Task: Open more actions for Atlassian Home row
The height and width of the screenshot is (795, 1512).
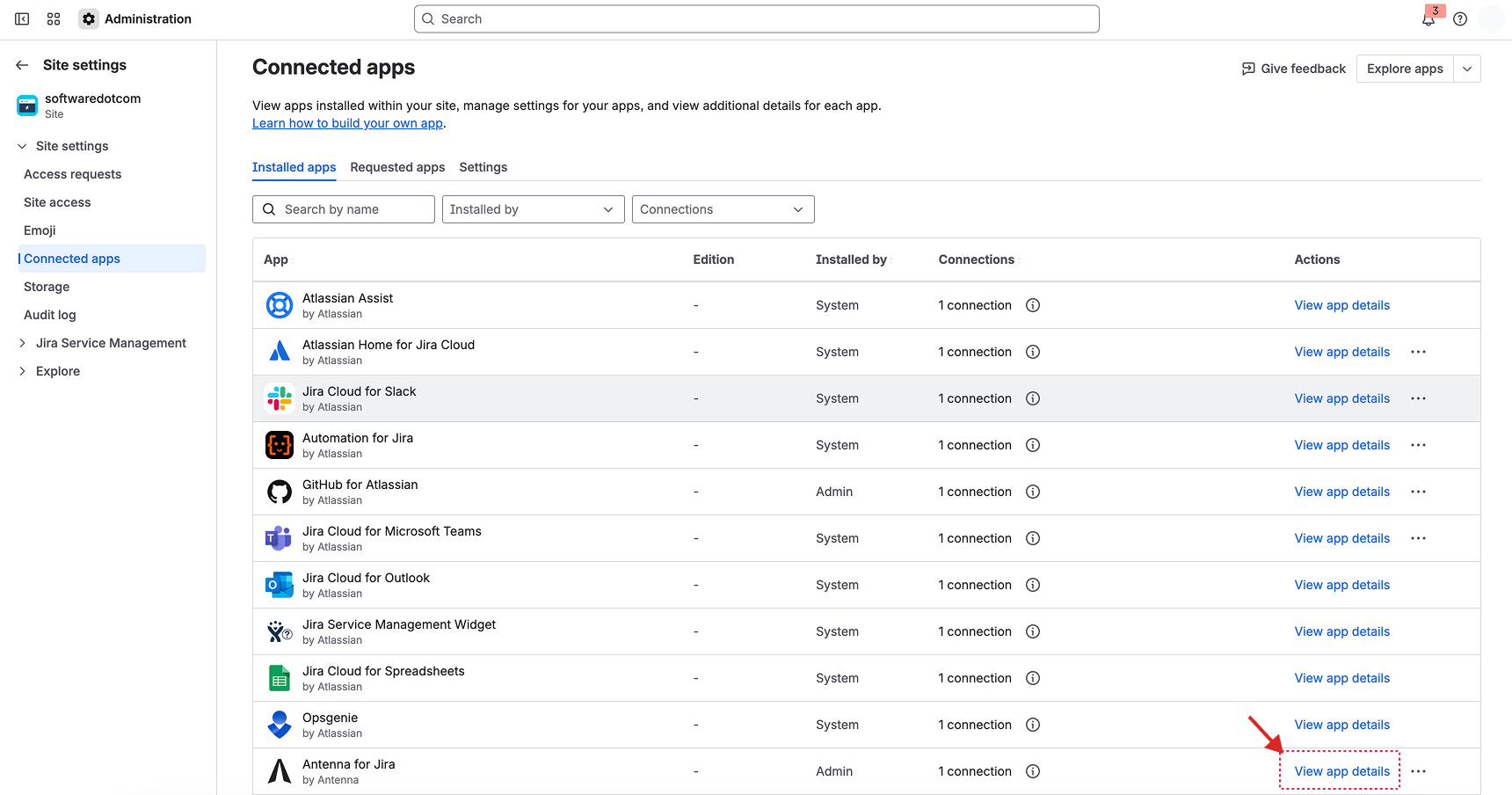Action: 1418,352
